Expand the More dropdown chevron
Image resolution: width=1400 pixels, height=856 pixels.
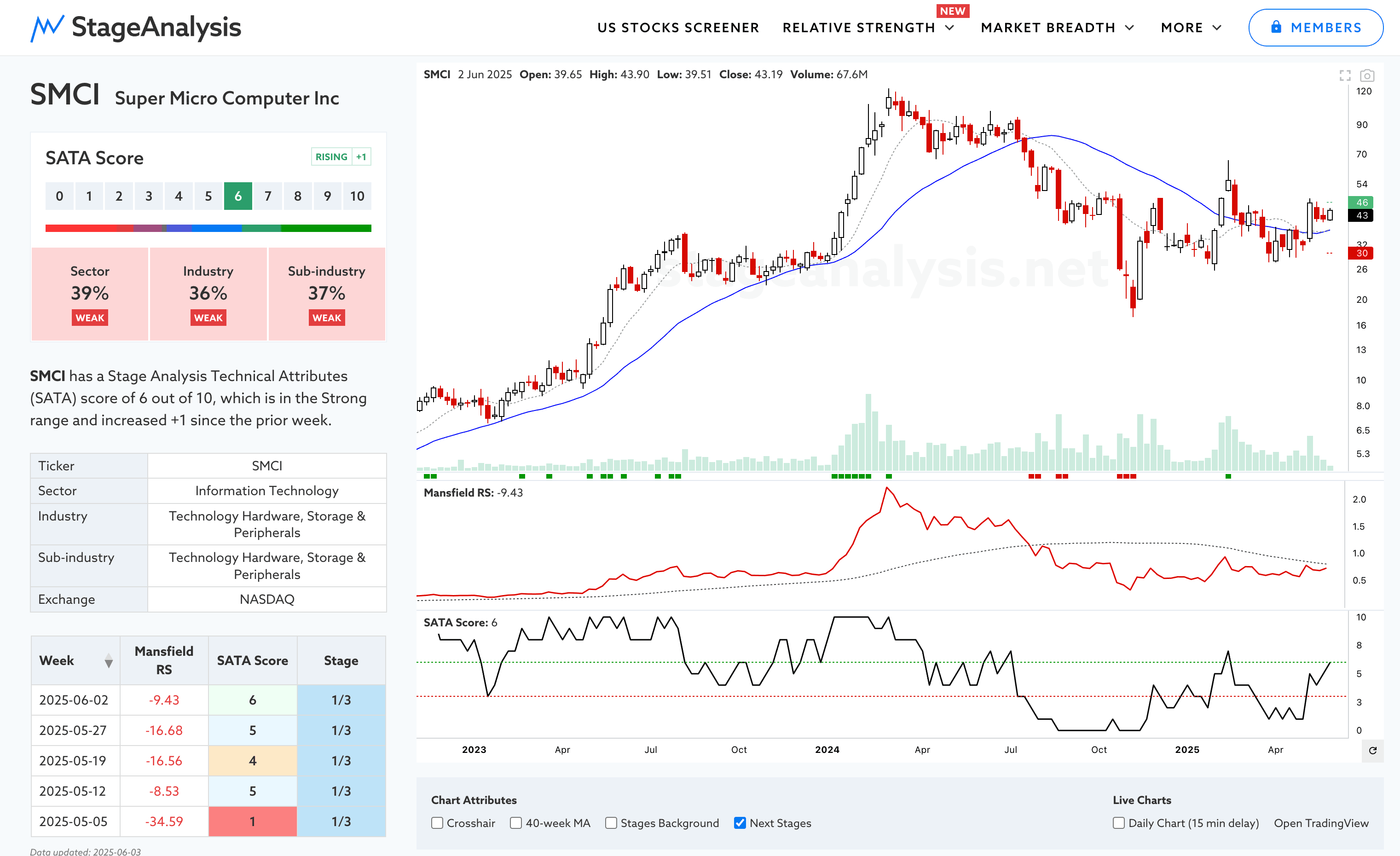[x=1217, y=28]
